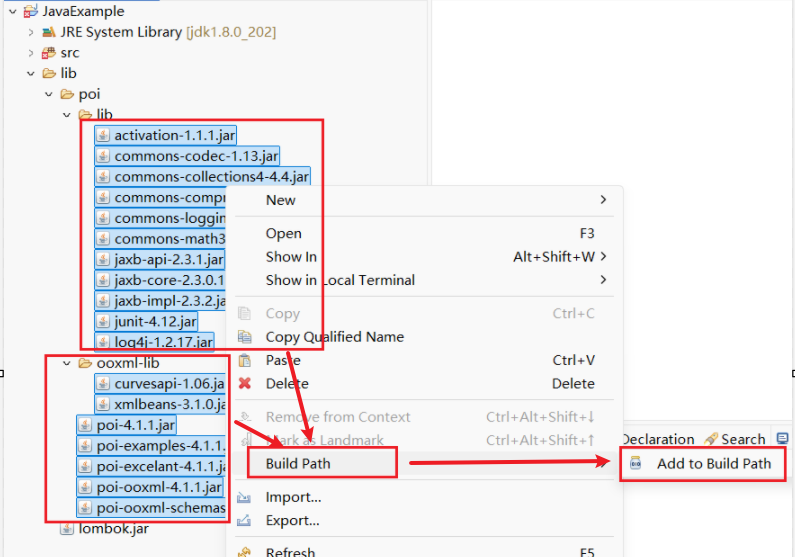
Task: Select Add to Build Path
Action: coord(703,464)
